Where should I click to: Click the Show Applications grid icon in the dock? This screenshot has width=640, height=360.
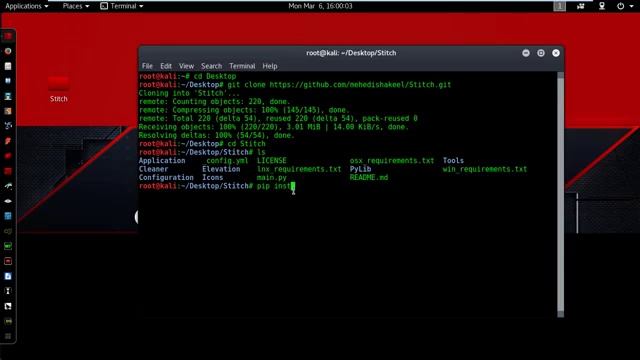pos(8,336)
